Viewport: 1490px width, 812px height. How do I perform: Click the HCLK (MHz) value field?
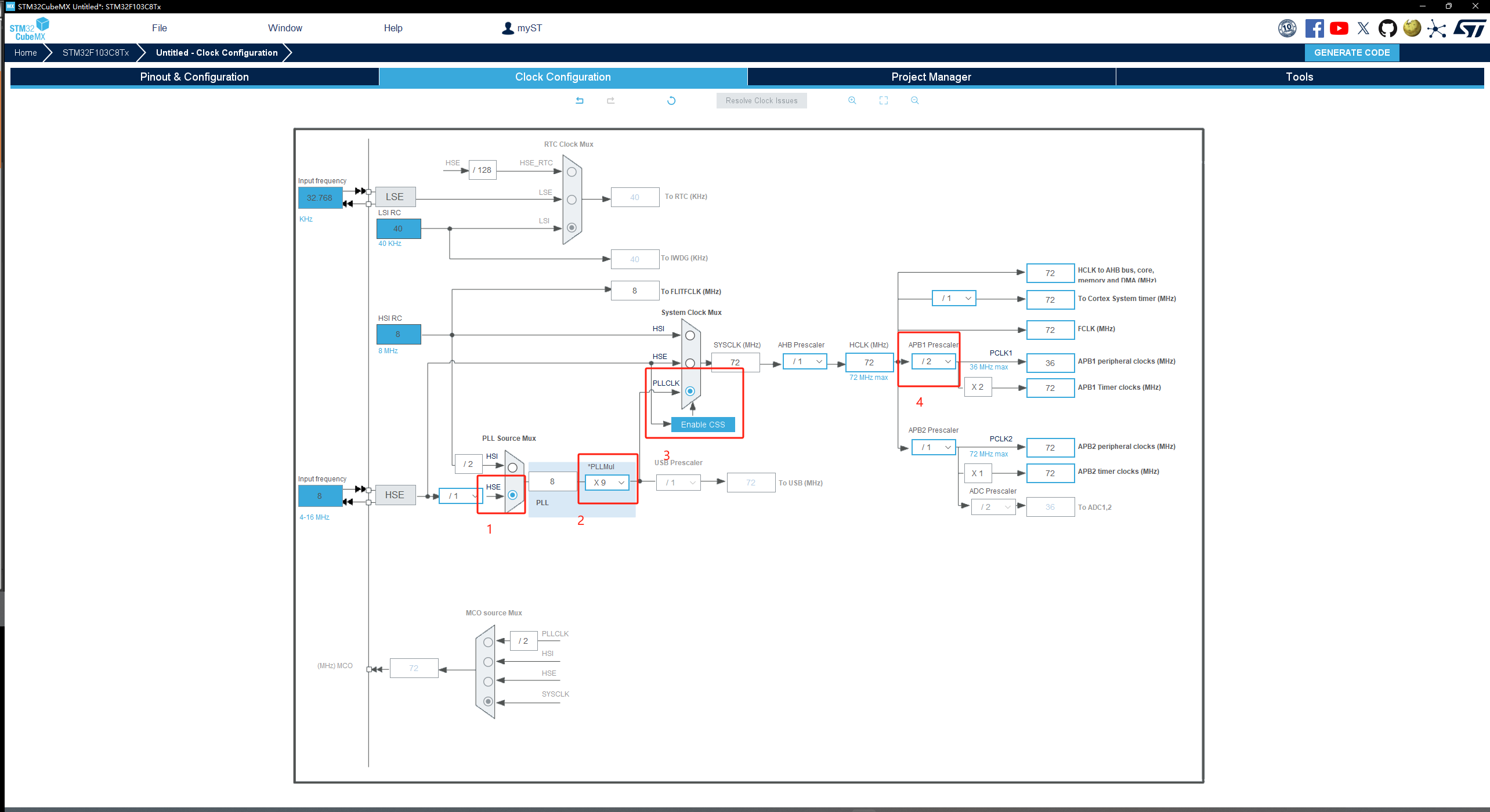point(869,362)
